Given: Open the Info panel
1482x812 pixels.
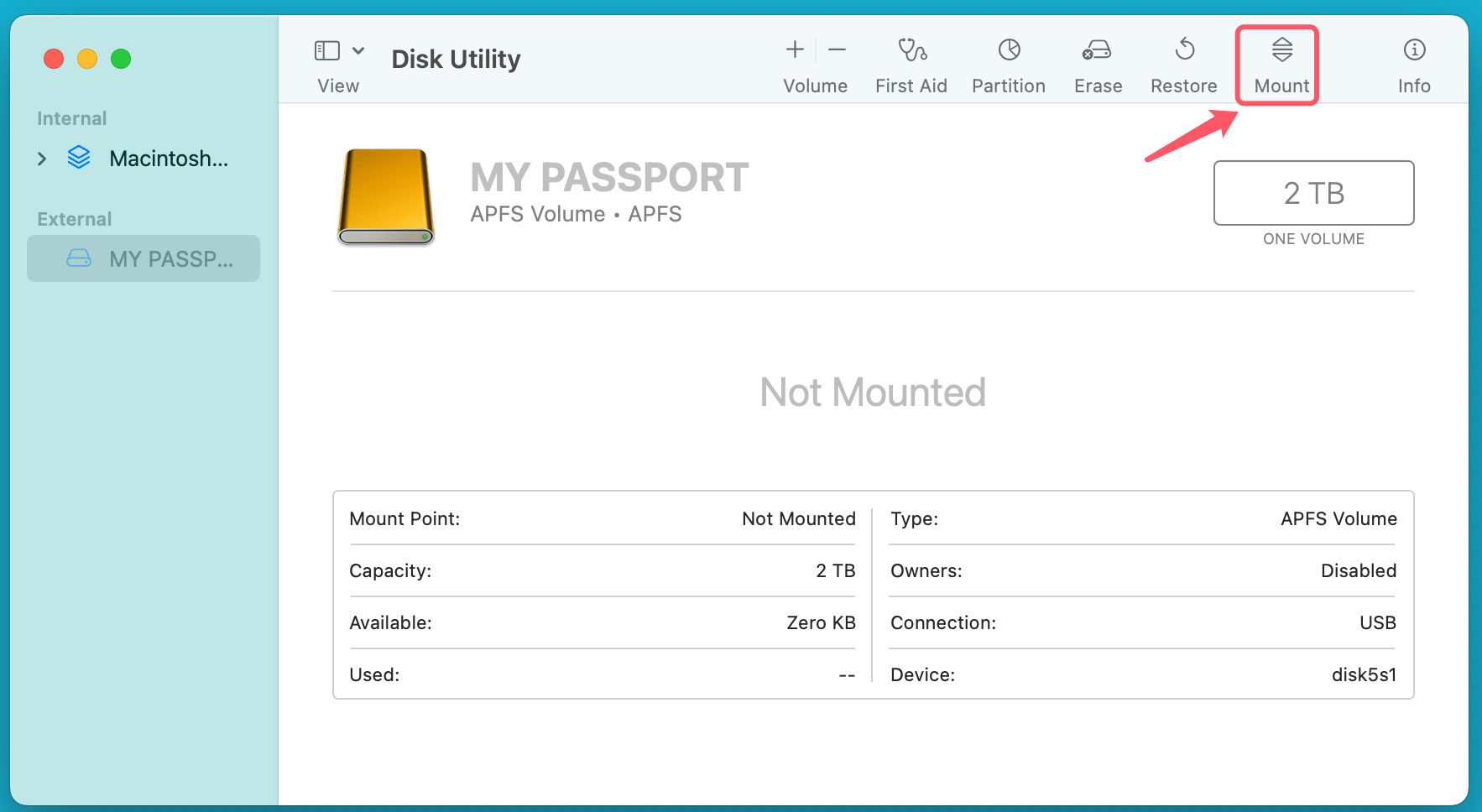Looking at the screenshot, I should (1414, 50).
